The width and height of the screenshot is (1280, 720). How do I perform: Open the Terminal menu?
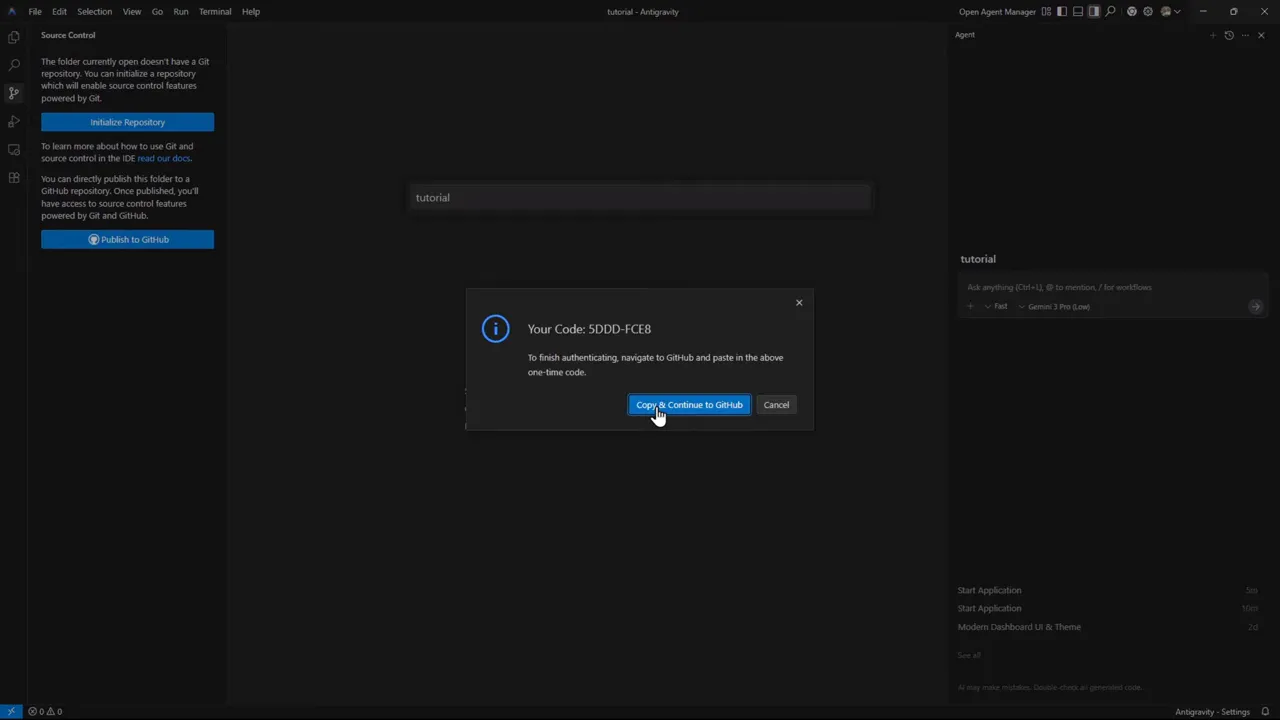(x=215, y=11)
